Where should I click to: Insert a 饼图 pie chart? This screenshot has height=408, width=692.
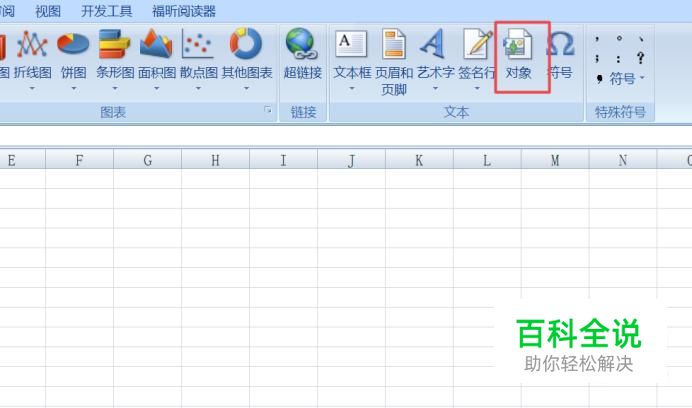click(x=73, y=60)
